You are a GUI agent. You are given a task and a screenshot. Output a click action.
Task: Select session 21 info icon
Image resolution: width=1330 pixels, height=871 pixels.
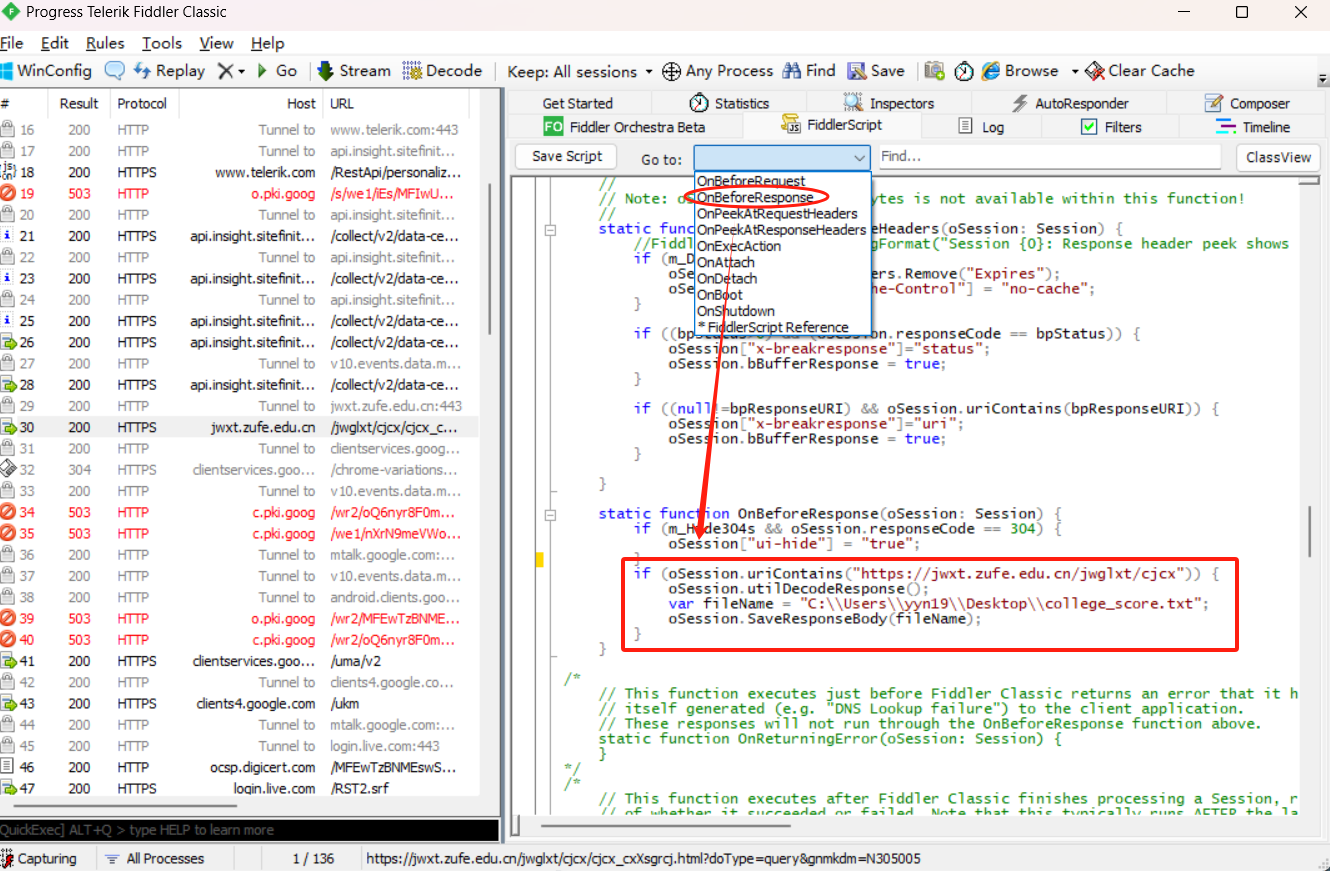[8, 236]
